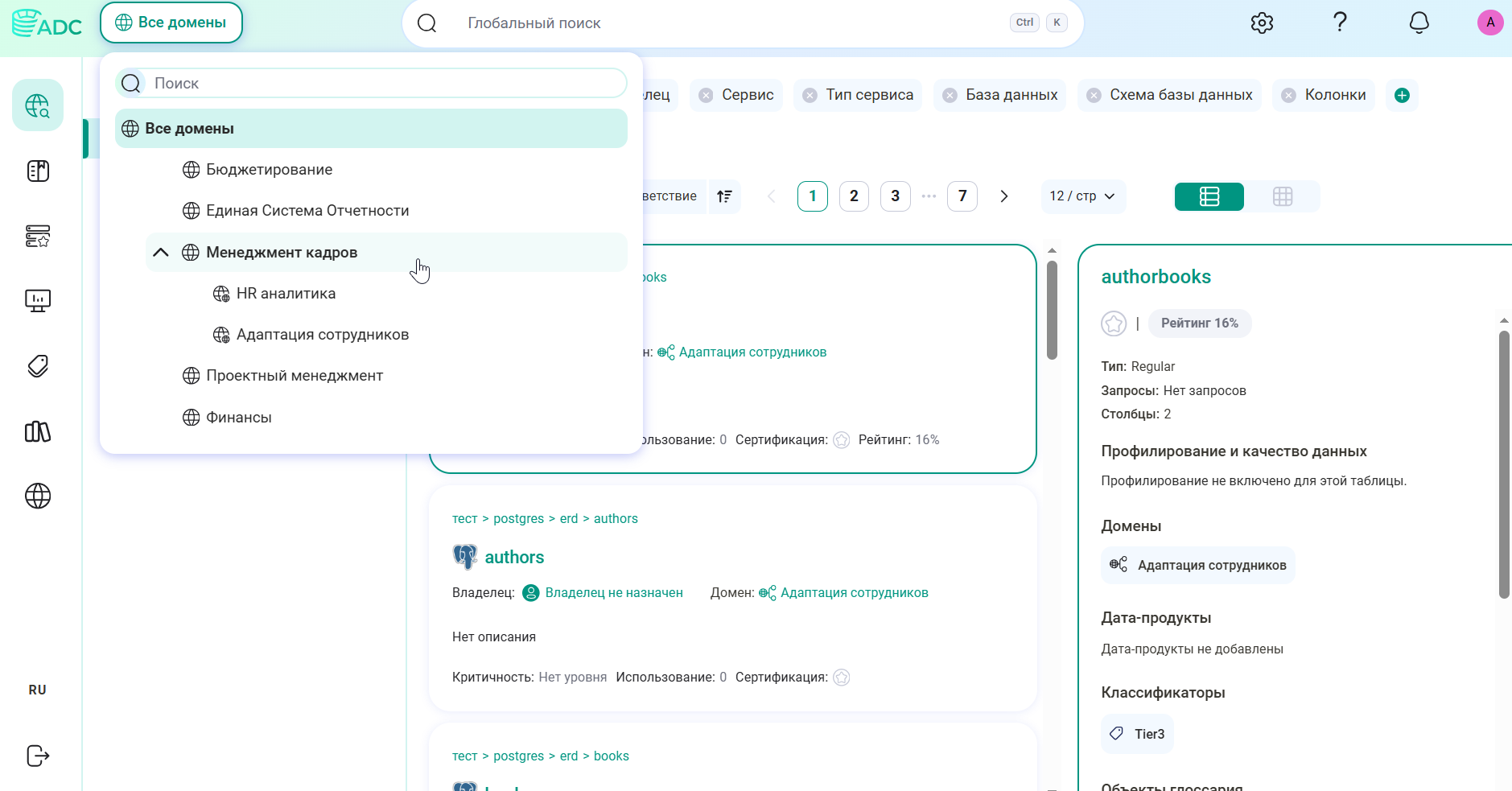Remove Схема базы данных filter chip
The image size is (1512, 791).
[1094, 95]
